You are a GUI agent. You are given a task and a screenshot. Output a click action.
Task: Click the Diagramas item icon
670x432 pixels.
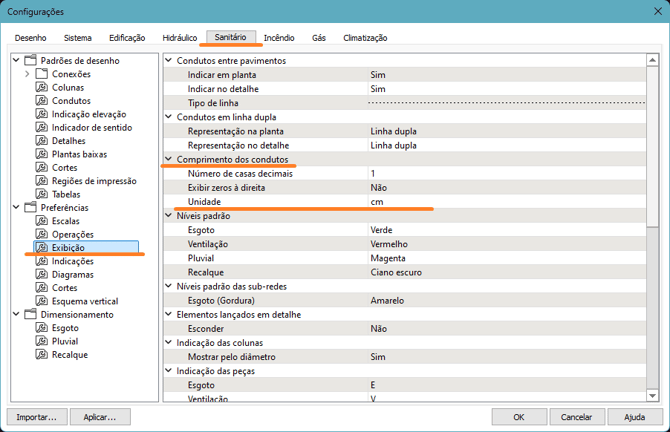tap(42, 274)
